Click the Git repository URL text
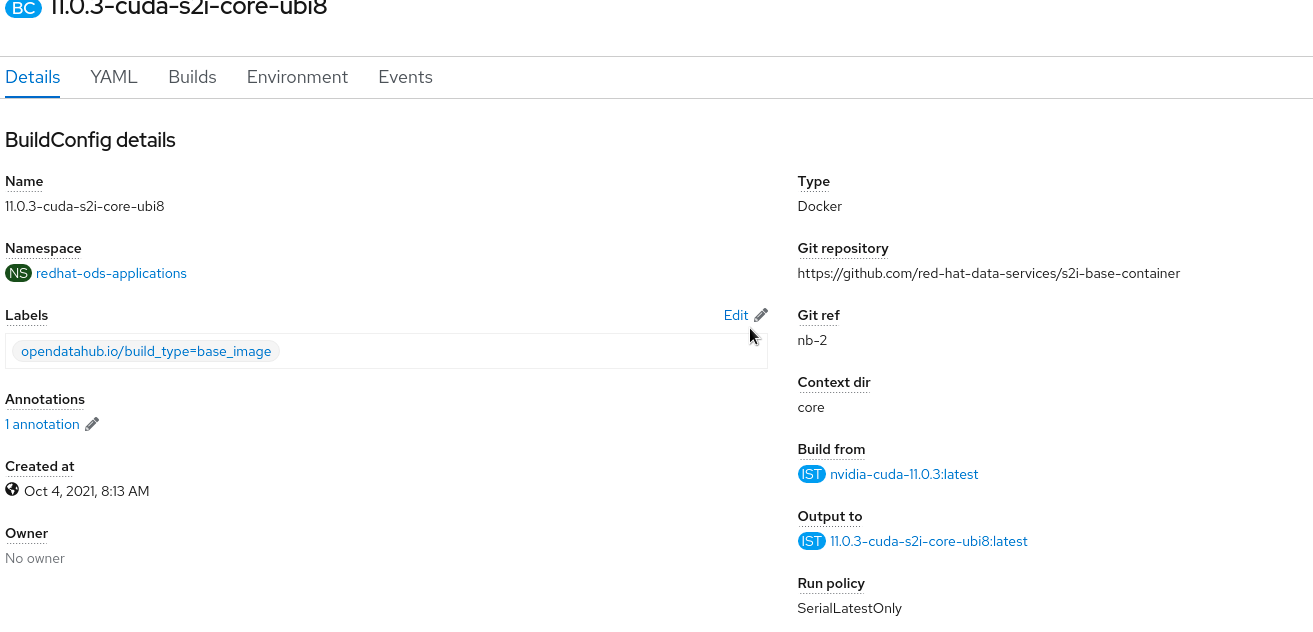1313x632 pixels. point(988,273)
